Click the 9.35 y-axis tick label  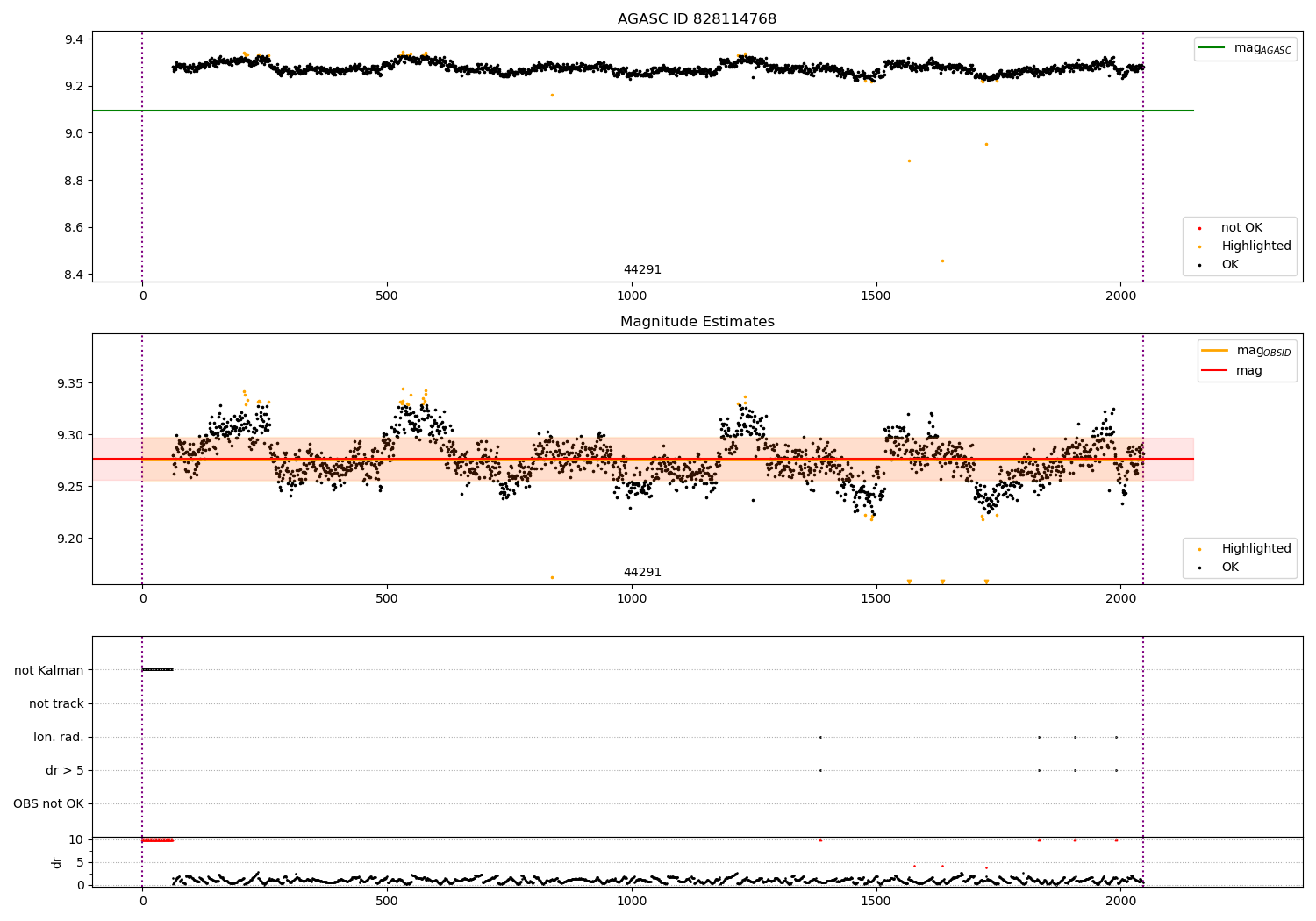(70, 384)
